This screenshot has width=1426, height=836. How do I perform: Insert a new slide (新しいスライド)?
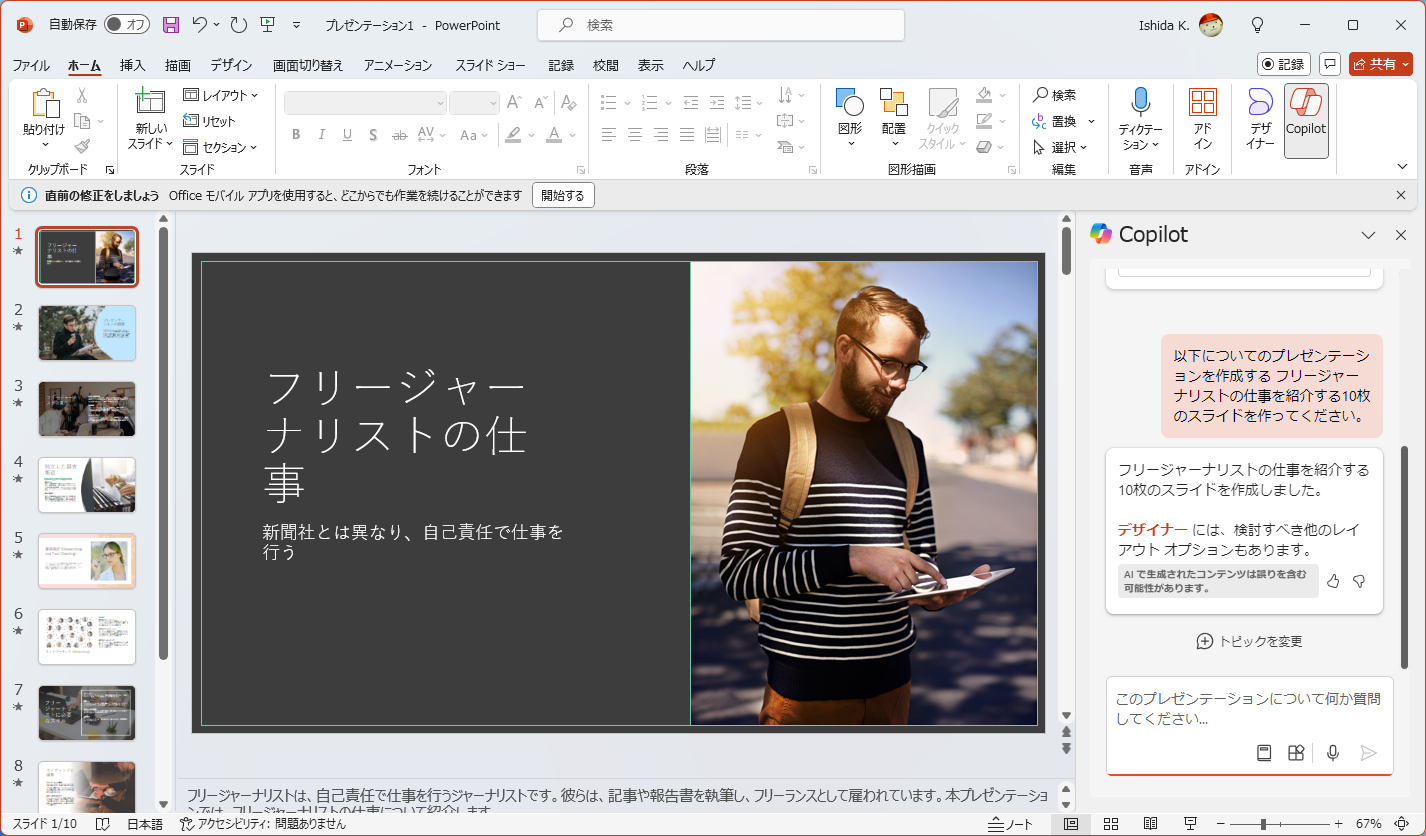coord(149,118)
